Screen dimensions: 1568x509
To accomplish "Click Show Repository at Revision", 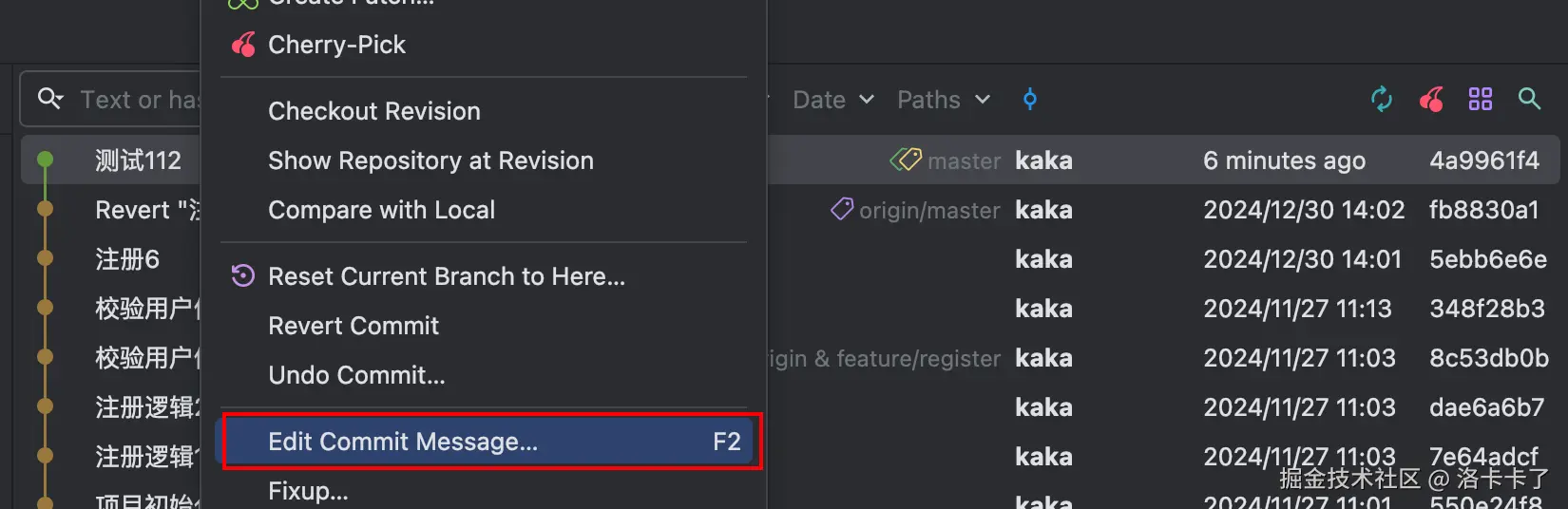I will 430,160.
